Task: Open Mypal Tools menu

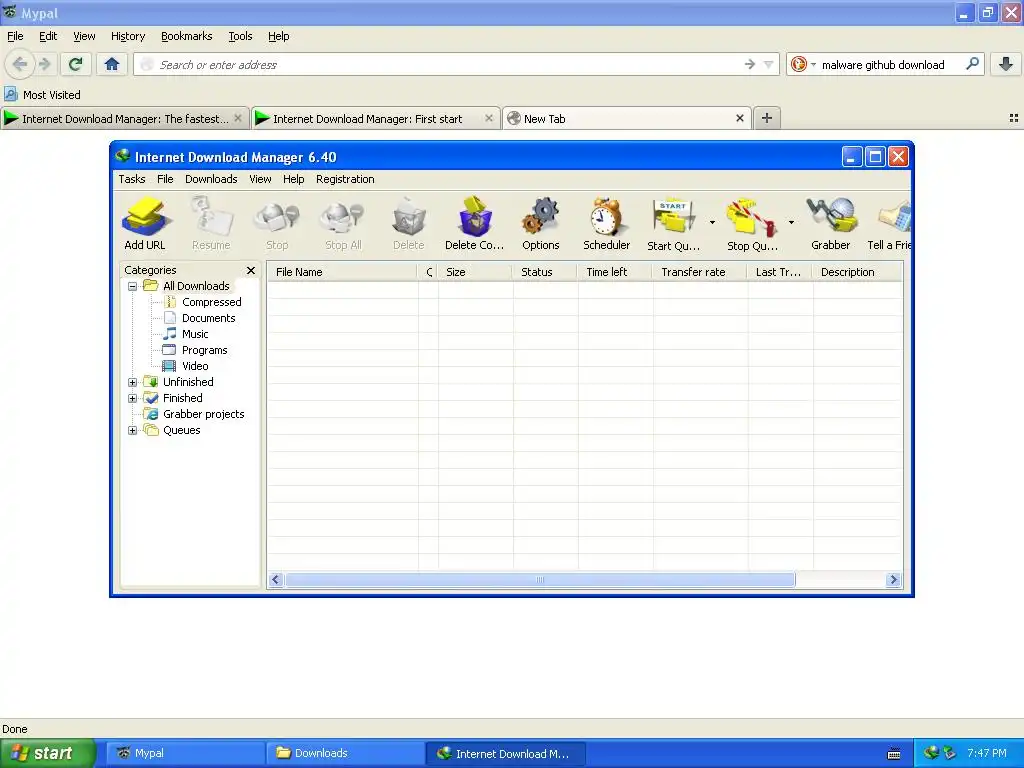Action: point(240,36)
